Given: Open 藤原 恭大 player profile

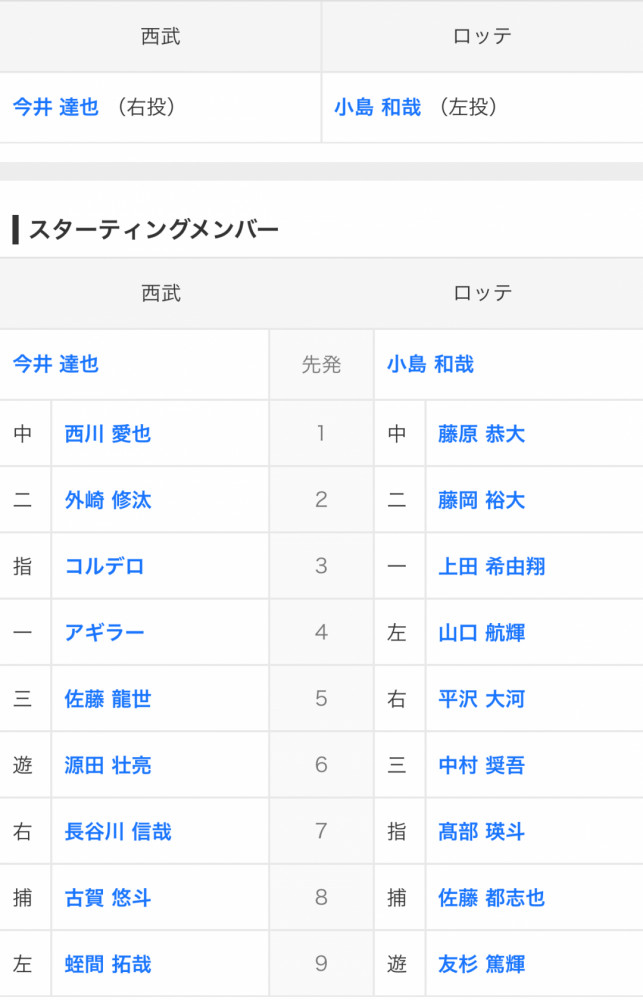Looking at the screenshot, I should pos(481,434).
